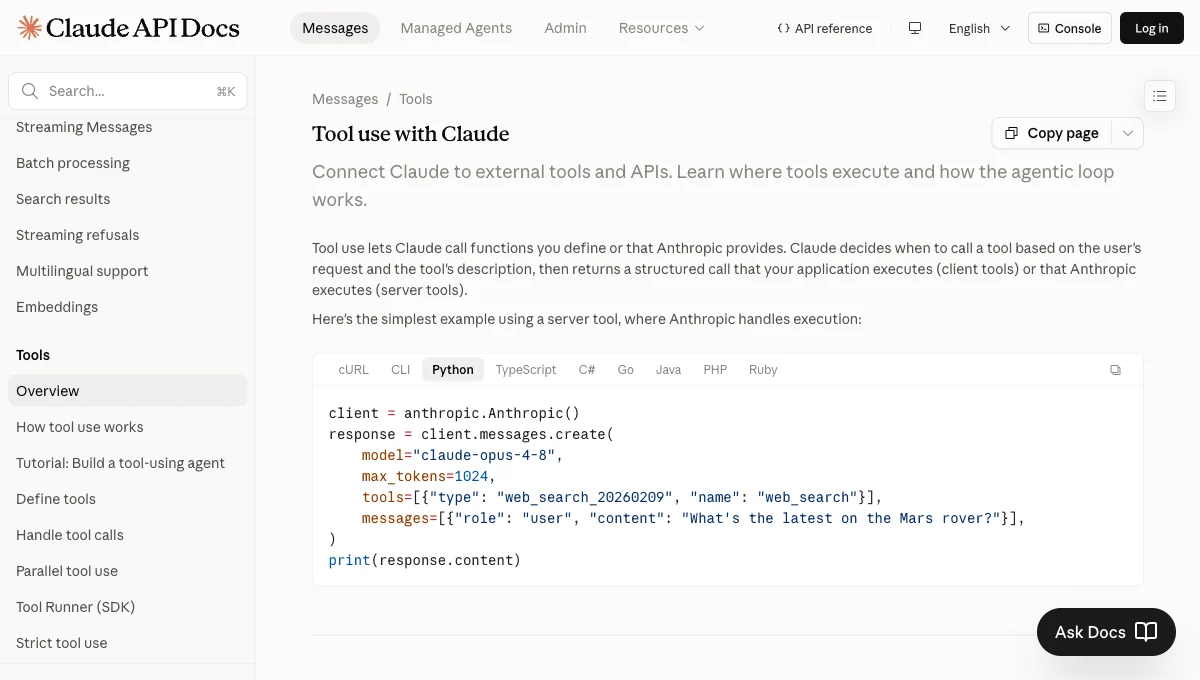This screenshot has height=680, width=1200.
Task: Toggle theme with the monitor icon
Action: (914, 28)
